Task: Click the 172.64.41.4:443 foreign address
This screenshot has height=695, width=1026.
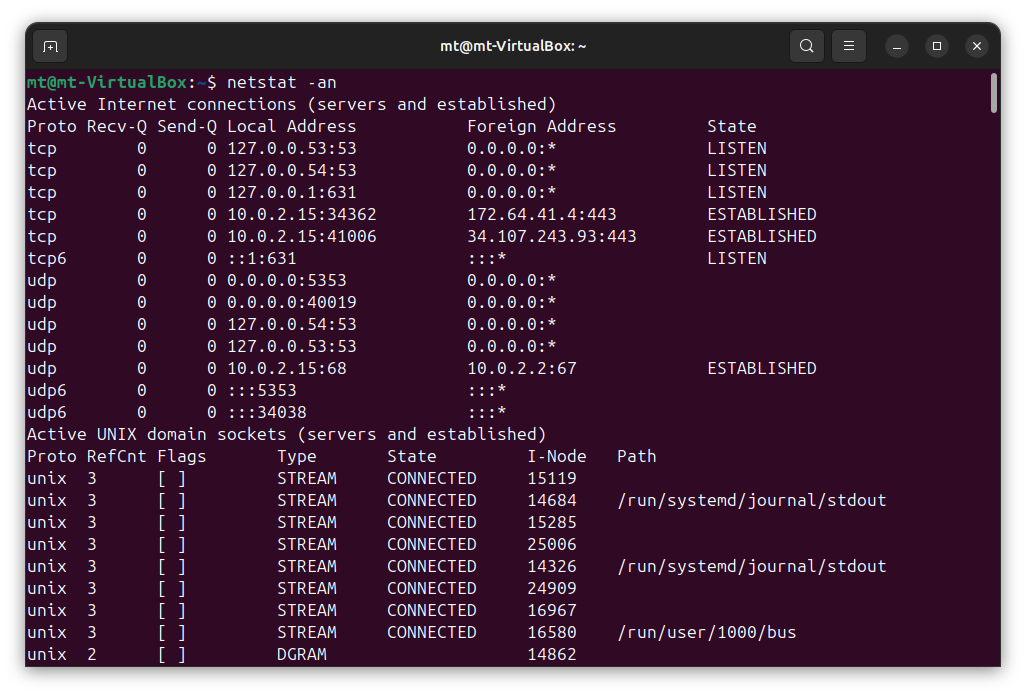Action: 541,214
